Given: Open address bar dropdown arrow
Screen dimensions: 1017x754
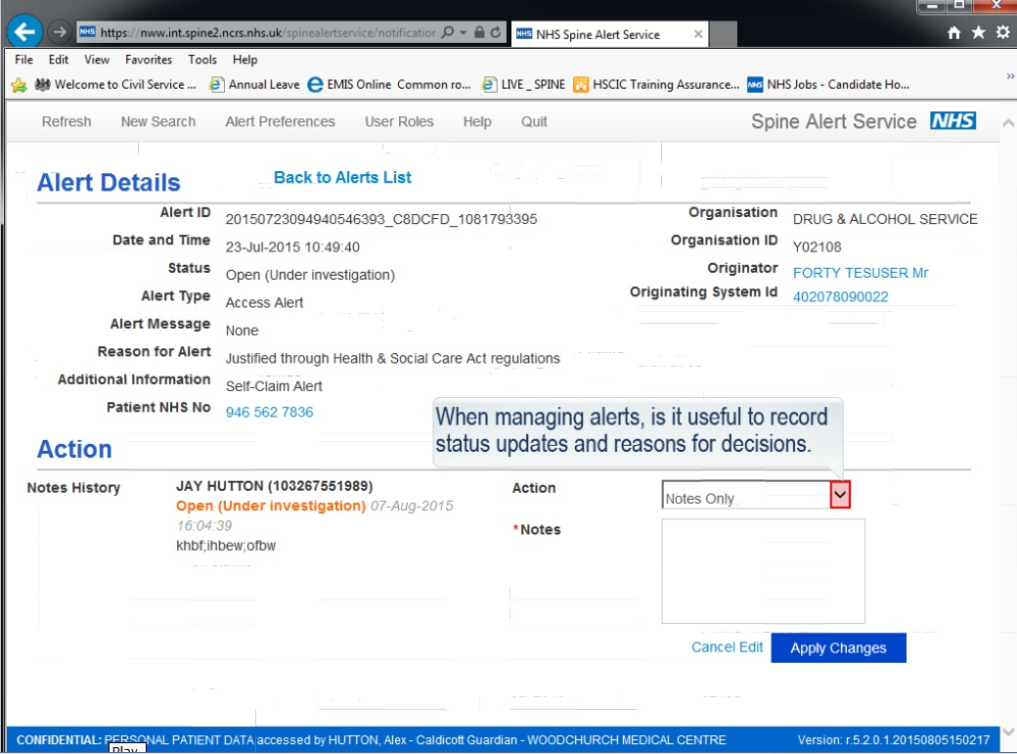Looking at the screenshot, I should 463,32.
